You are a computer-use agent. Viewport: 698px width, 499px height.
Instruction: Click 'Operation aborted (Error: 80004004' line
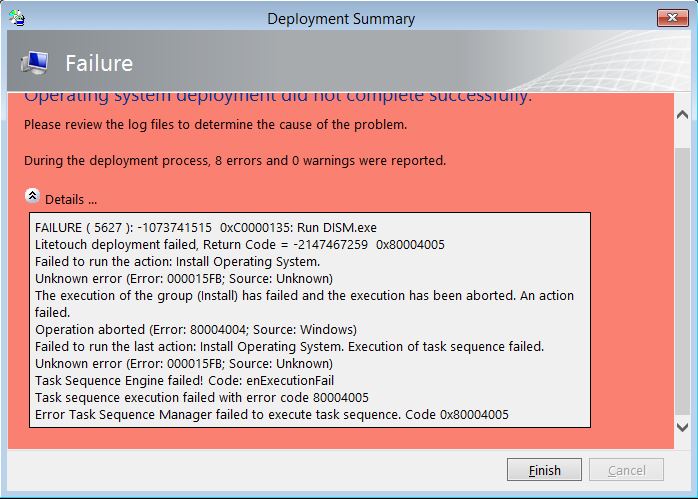pyautogui.click(x=196, y=329)
